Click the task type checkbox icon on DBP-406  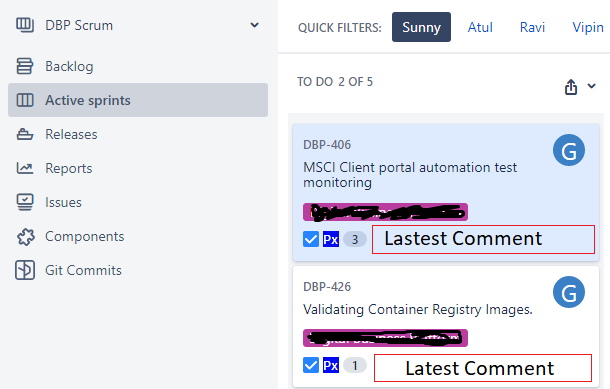[x=311, y=239]
